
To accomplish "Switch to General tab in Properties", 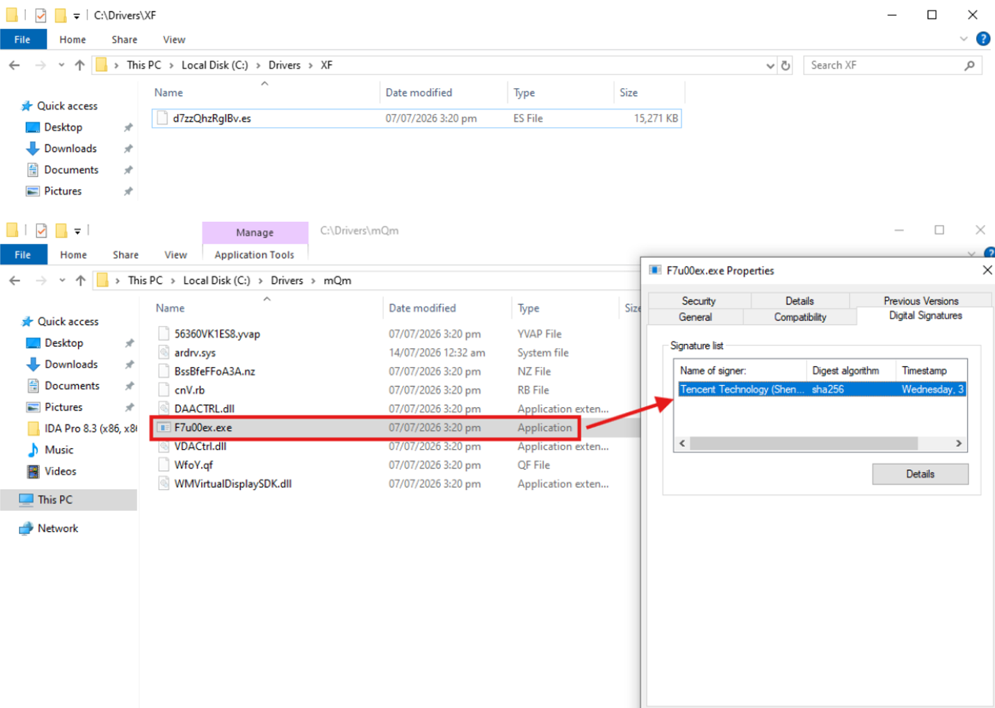I will [x=695, y=317].
